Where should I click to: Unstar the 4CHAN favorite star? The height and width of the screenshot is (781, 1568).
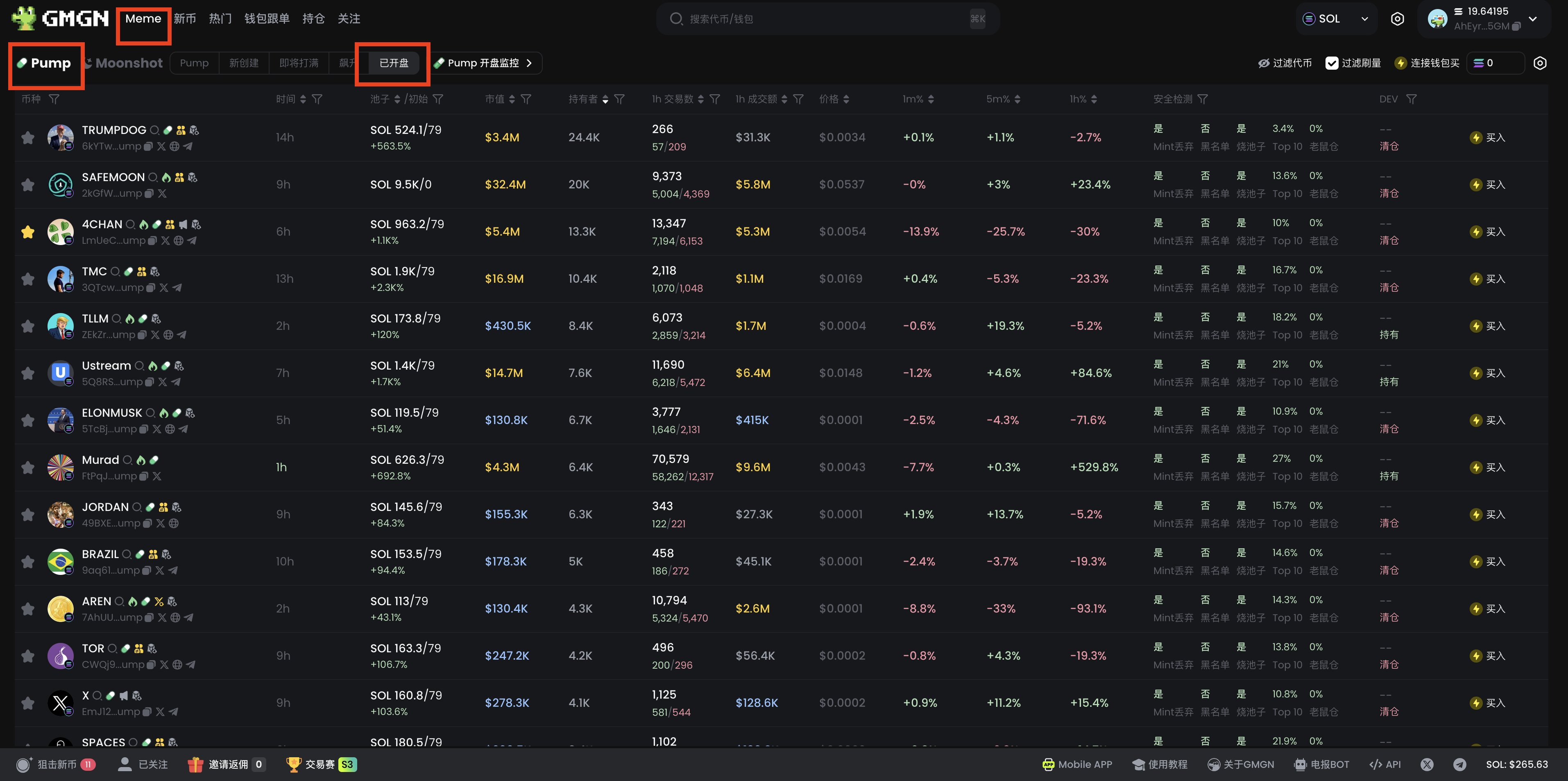(27, 232)
